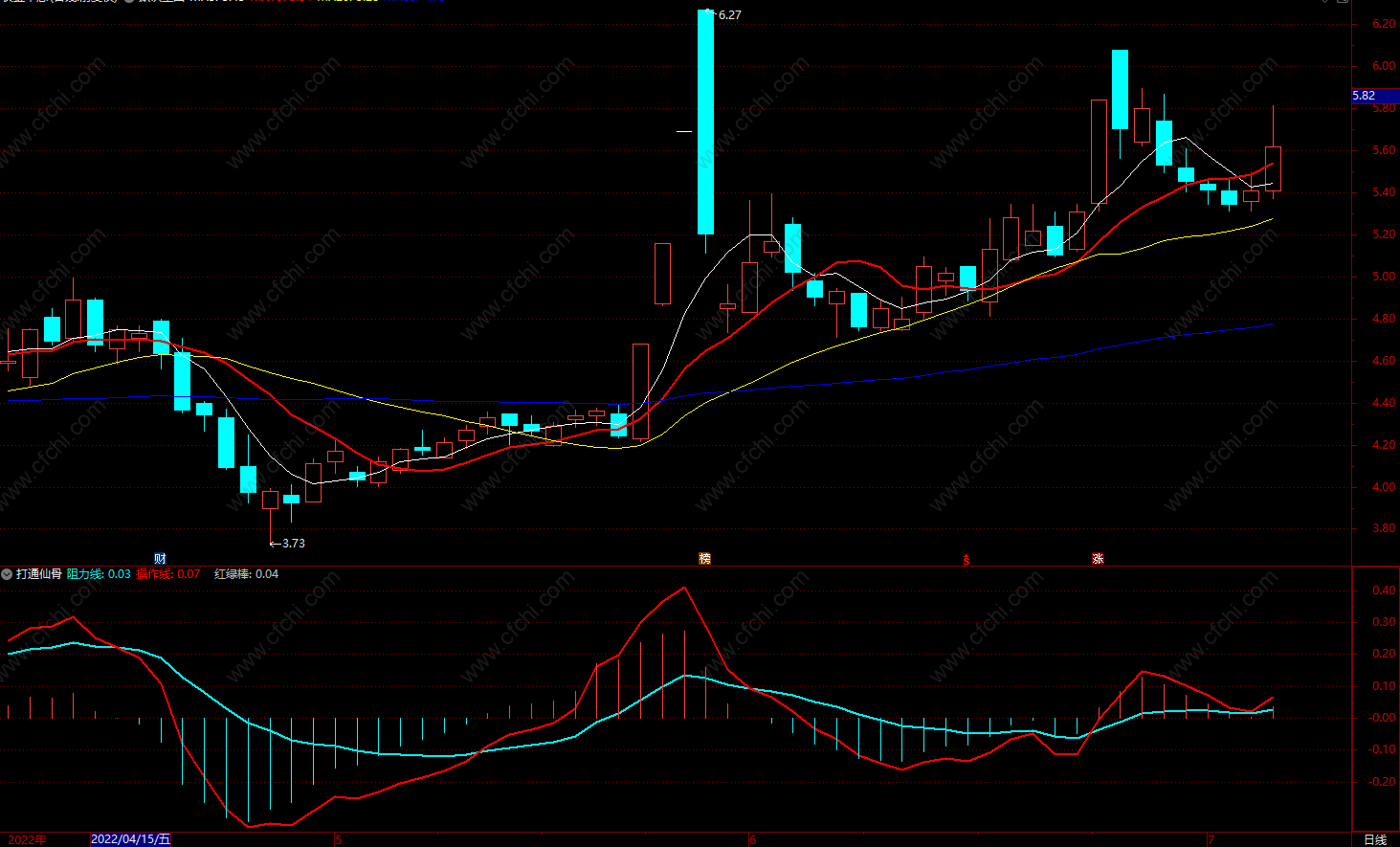Select the 阻力线: 0.03 indicator value
This screenshot has height=847, width=1400.
click(99, 574)
